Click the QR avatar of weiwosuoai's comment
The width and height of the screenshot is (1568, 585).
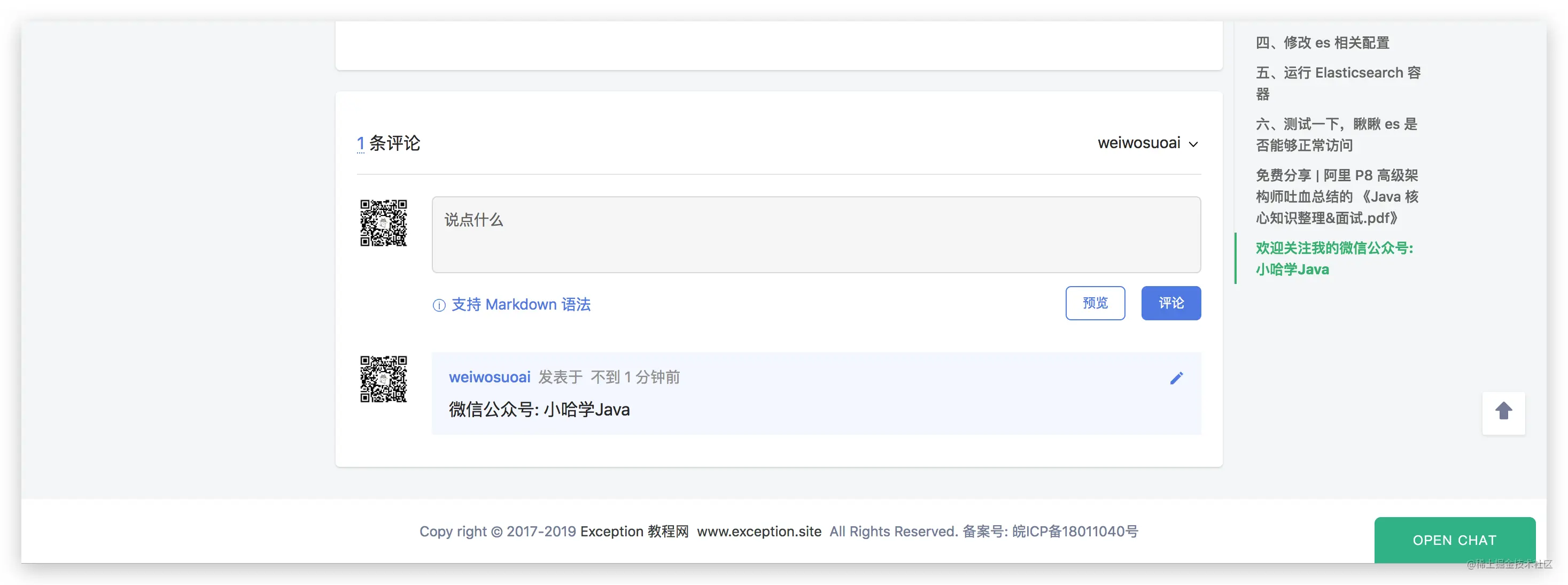pyautogui.click(x=384, y=379)
